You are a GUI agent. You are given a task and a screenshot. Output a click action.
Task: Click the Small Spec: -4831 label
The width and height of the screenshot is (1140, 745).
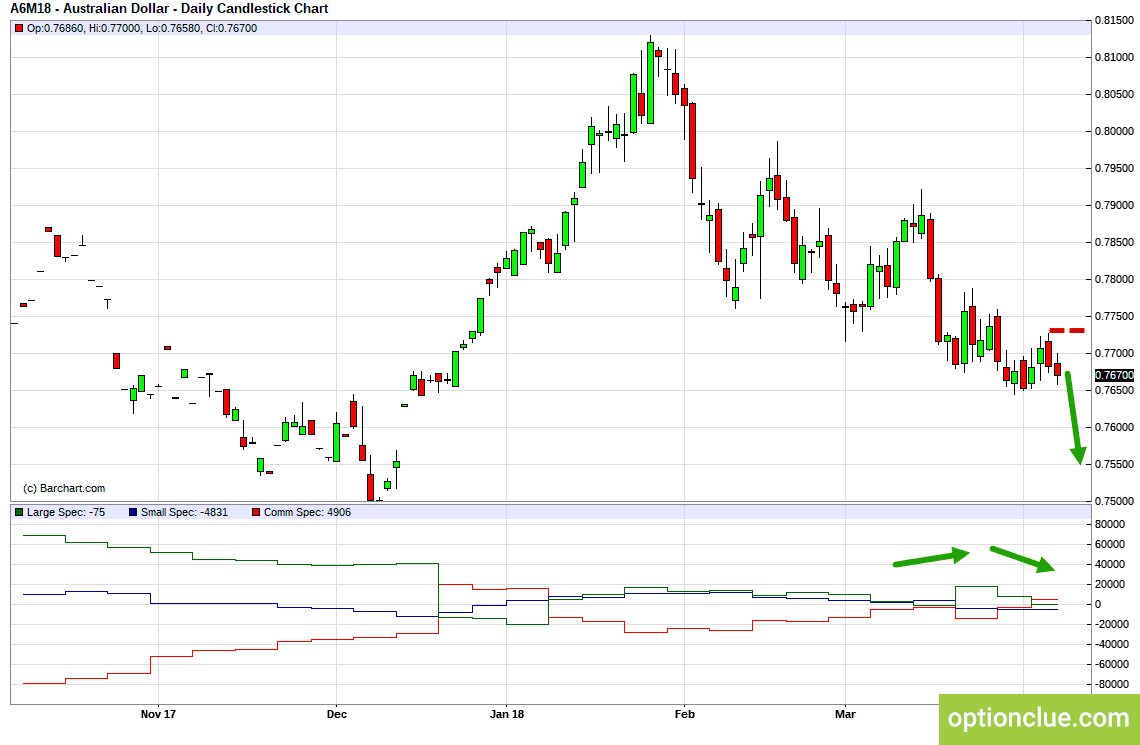184,512
